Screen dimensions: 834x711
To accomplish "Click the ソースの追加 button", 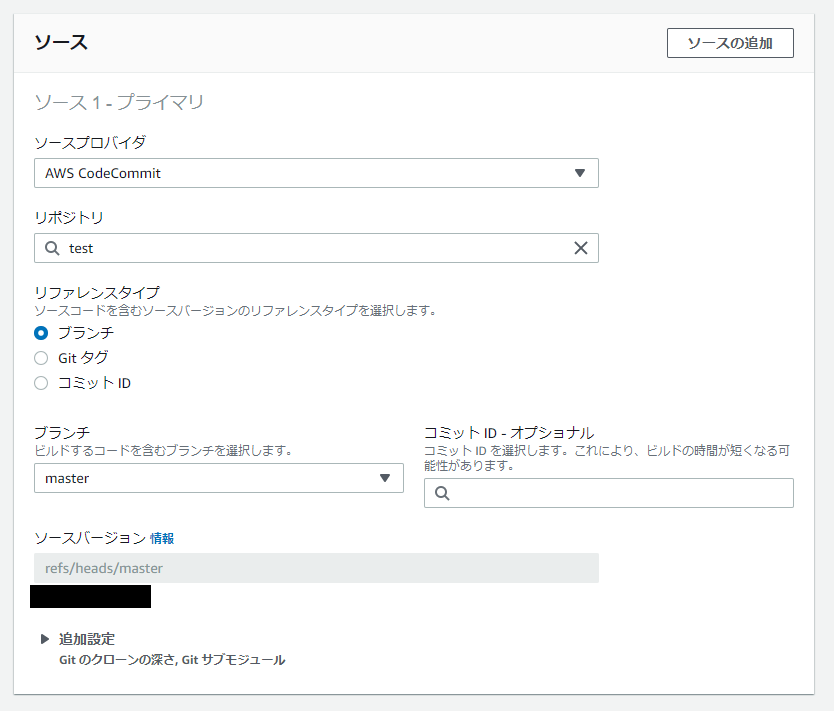I will (730, 43).
